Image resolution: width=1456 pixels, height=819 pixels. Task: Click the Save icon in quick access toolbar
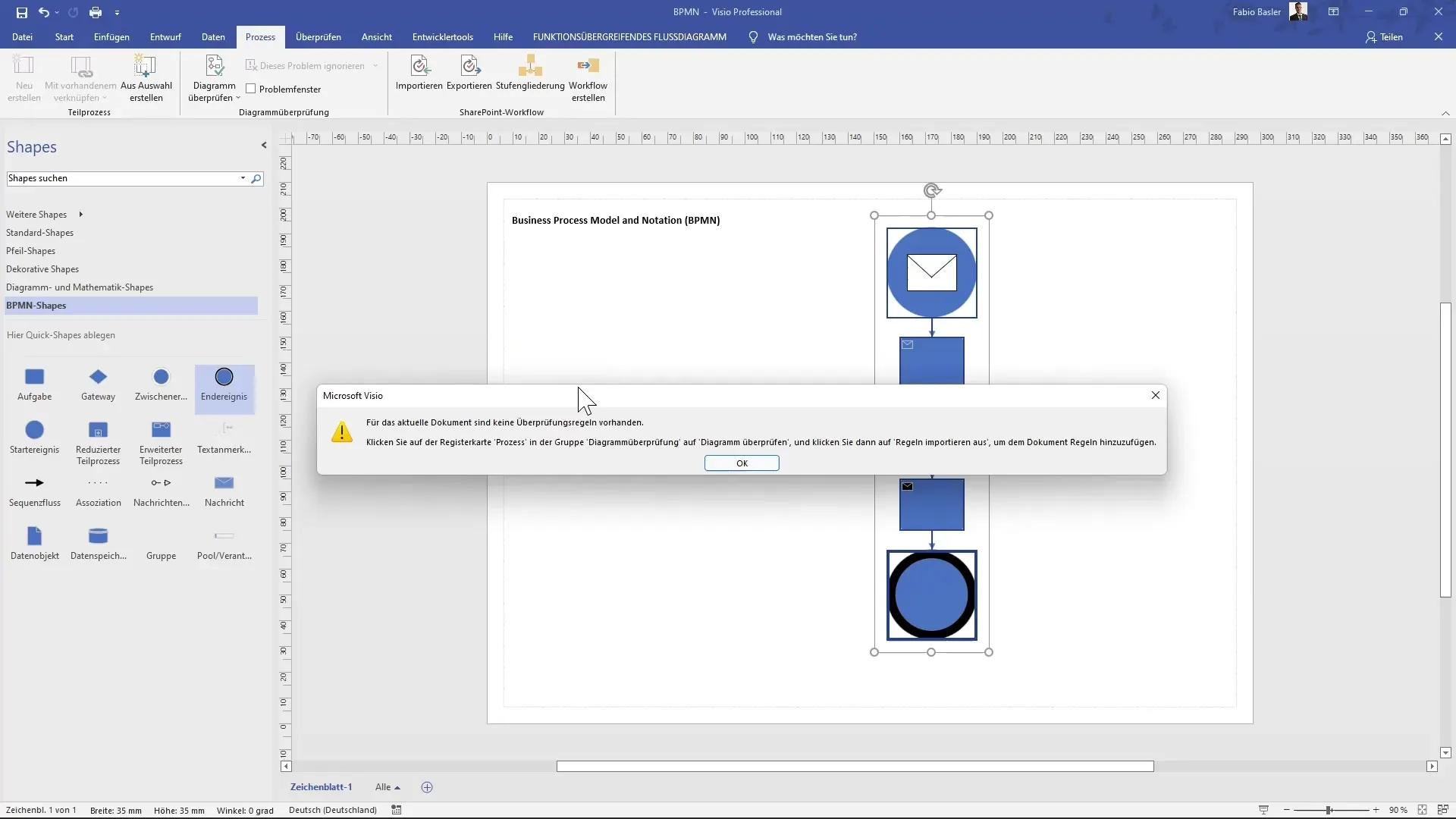click(22, 12)
